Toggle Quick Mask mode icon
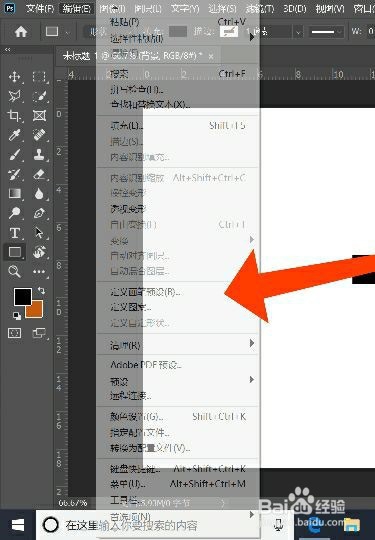The width and height of the screenshot is (375, 540). click(14, 333)
